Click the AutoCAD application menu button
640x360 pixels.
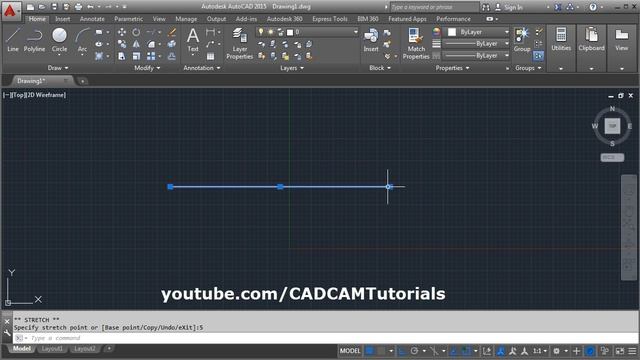click(x=11, y=11)
